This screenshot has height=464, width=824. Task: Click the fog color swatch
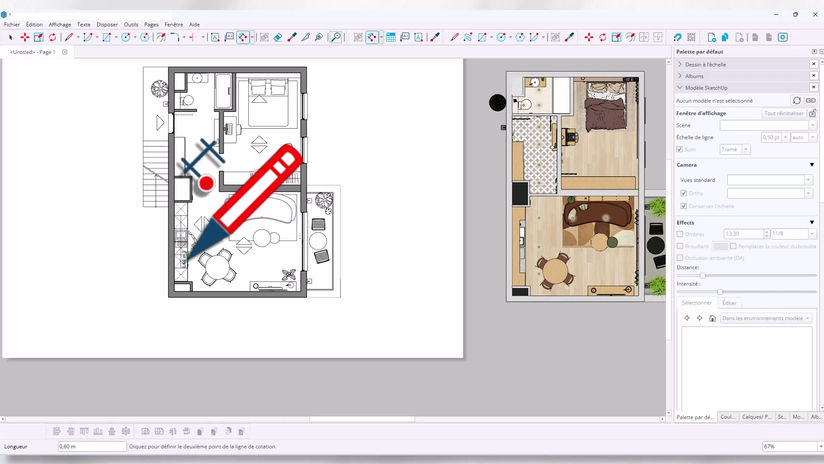[x=720, y=246]
